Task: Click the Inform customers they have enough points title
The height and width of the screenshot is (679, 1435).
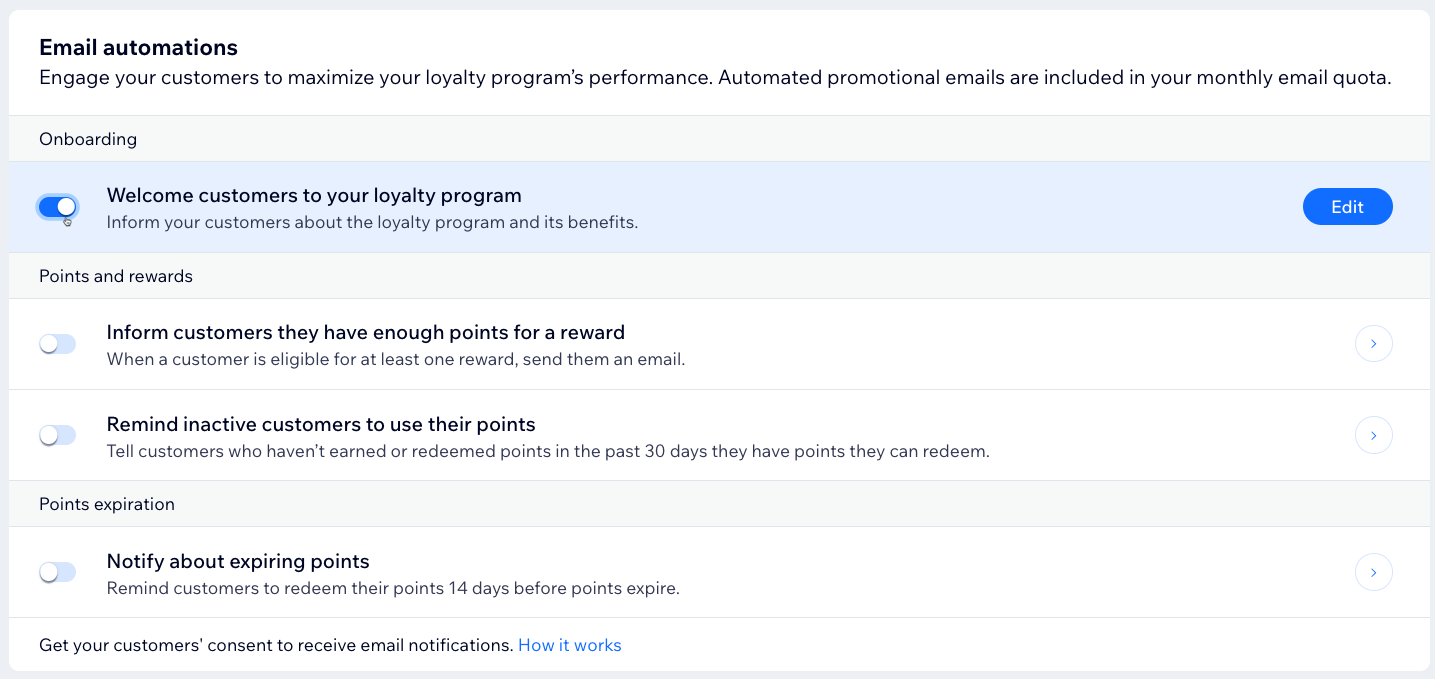Action: (365, 332)
